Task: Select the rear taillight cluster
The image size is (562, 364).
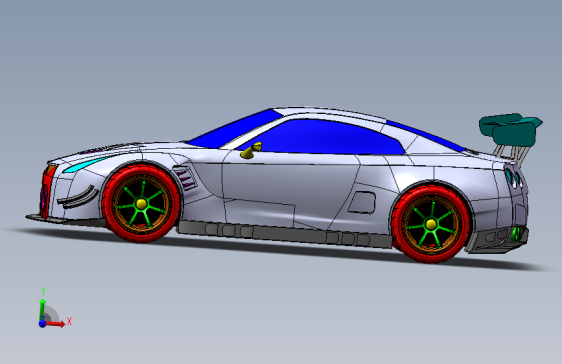Action: [x=514, y=178]
